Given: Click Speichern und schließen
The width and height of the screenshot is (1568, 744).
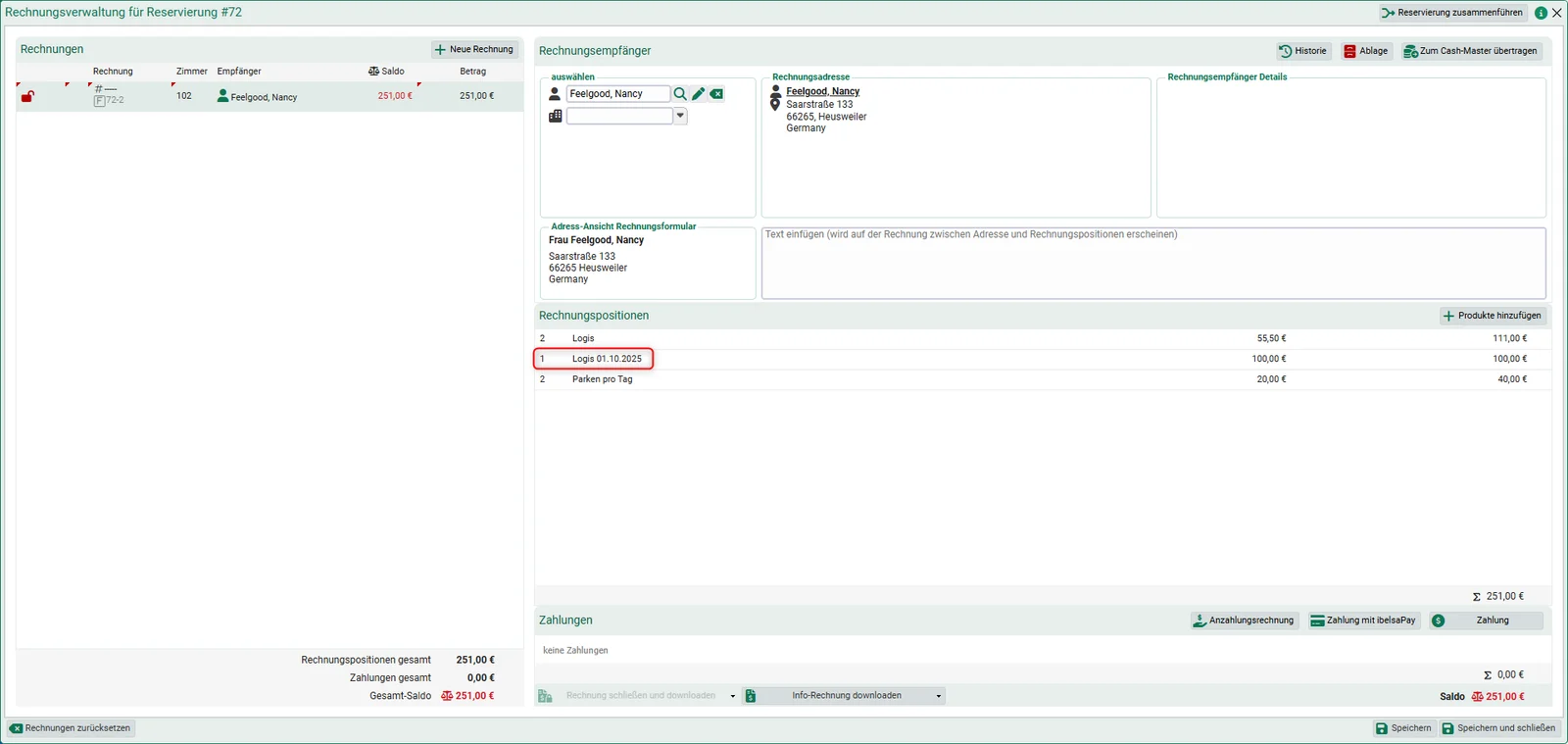Looking at the screenshot, I should [x=1498, y=728].
